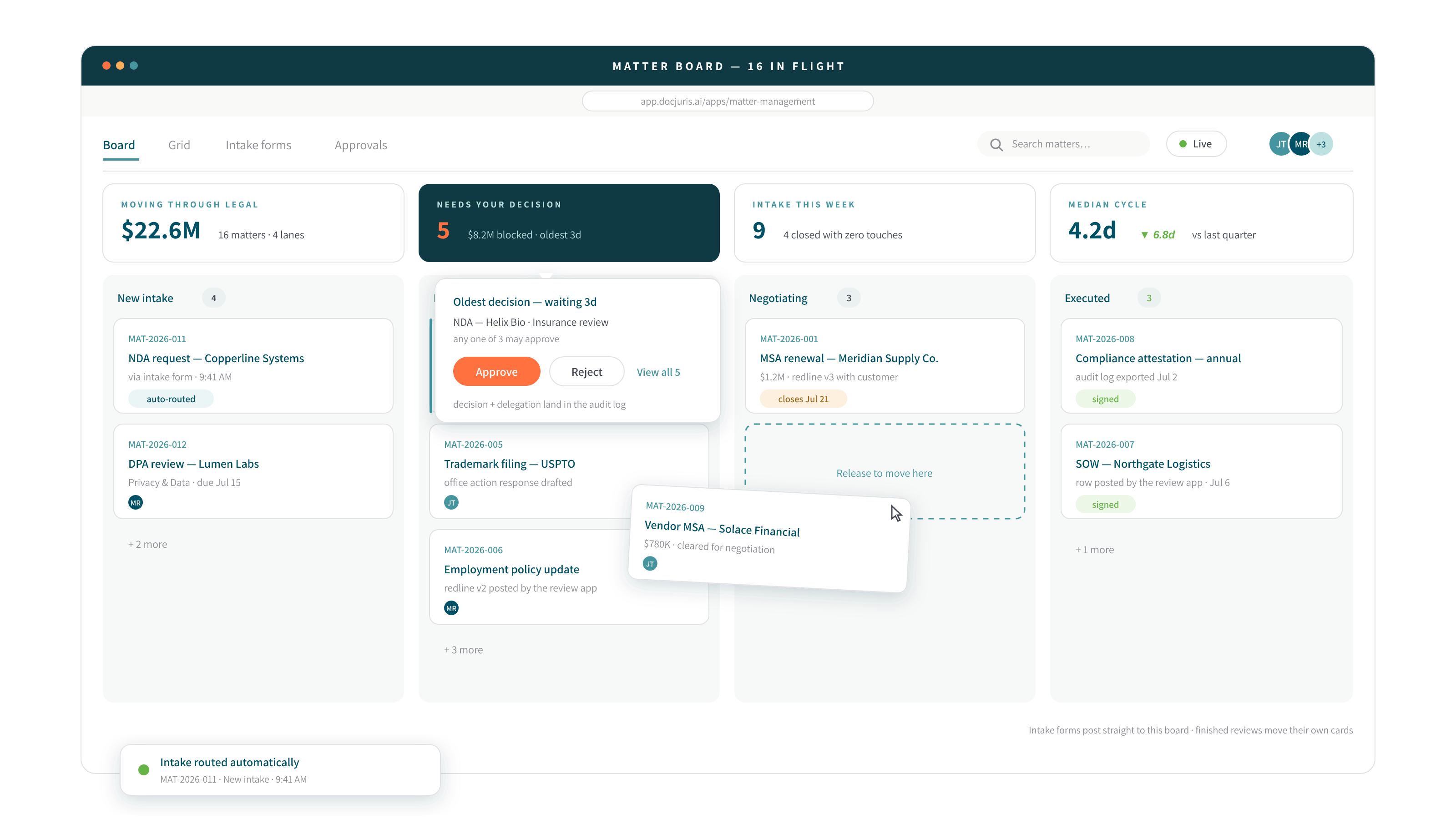Click the red window dot
Image resolution: width=1456 pixels, height=819 pixels.
click(106, 66)
